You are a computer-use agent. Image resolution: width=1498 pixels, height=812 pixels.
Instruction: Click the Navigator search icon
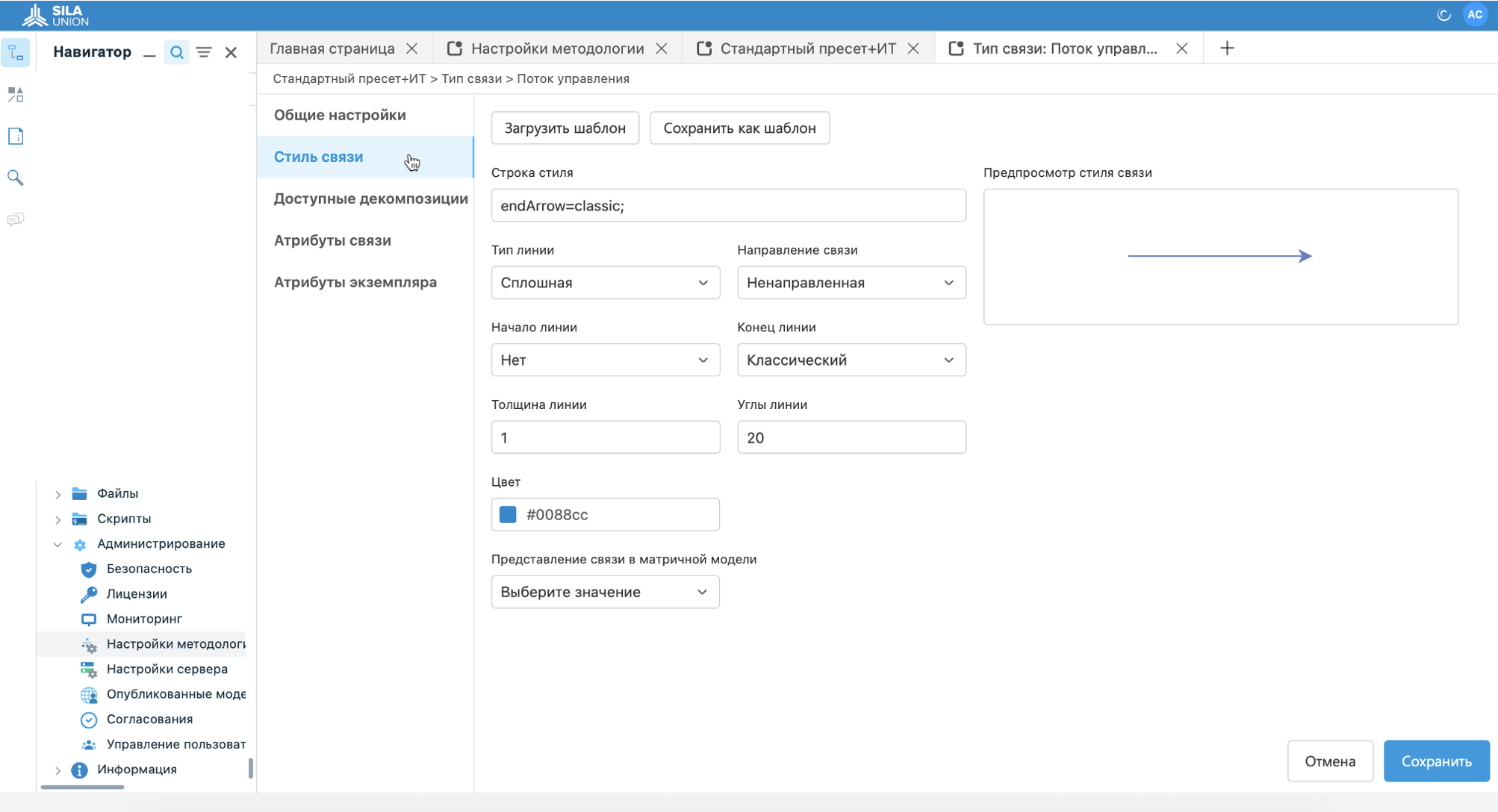coord(176,52)
